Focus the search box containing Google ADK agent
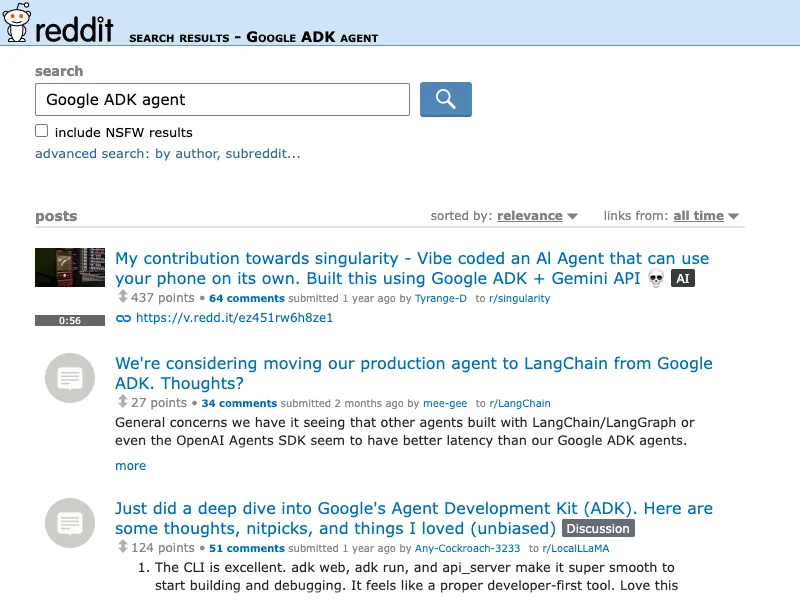Image resolution: width=800 pixels, height=600 pixels. (222, 99)
